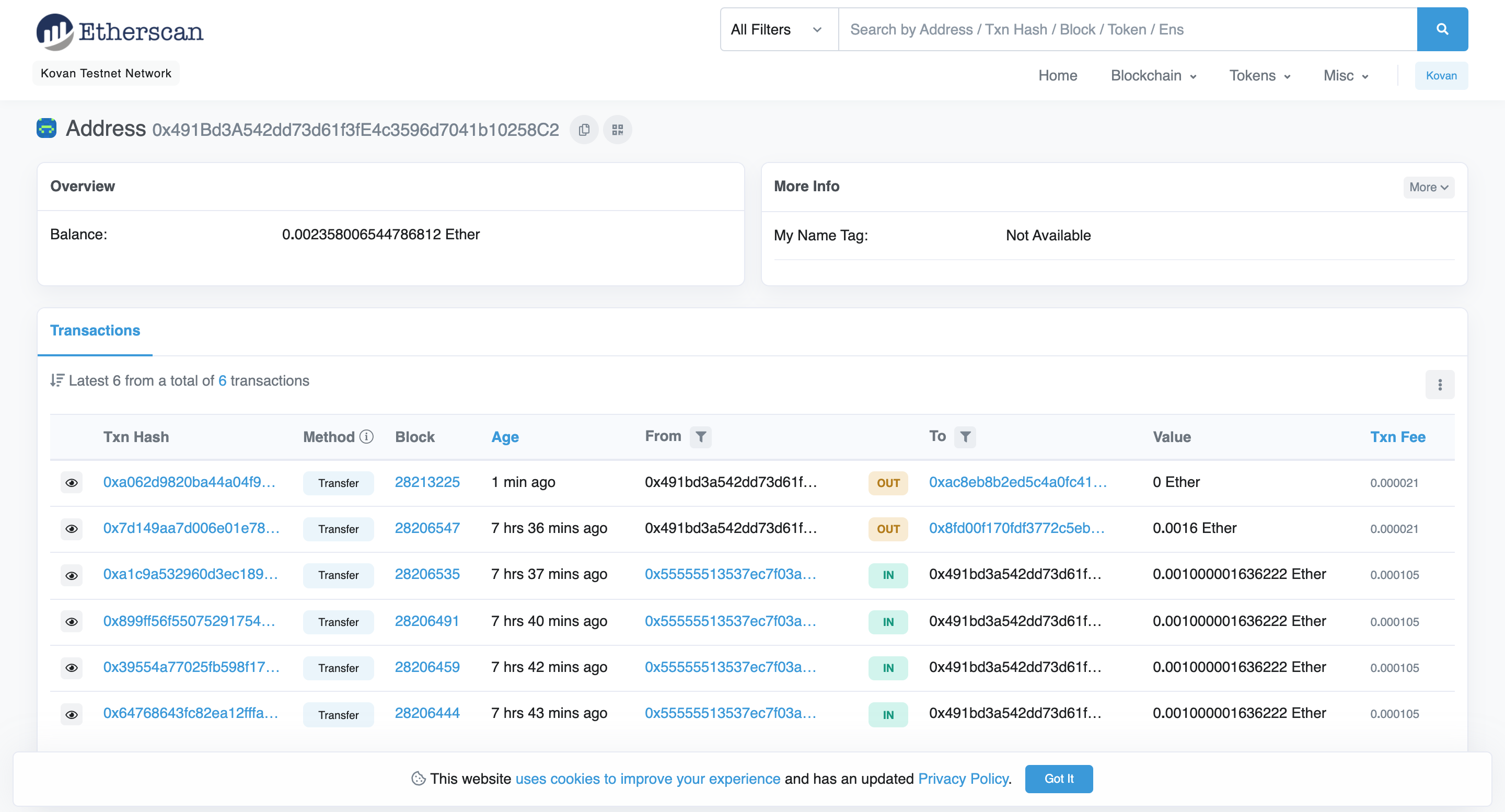Click the IN badge in 28206491 row
Image resolution: width=1505 pixels, height=812 pixels.
pos(888,622)
